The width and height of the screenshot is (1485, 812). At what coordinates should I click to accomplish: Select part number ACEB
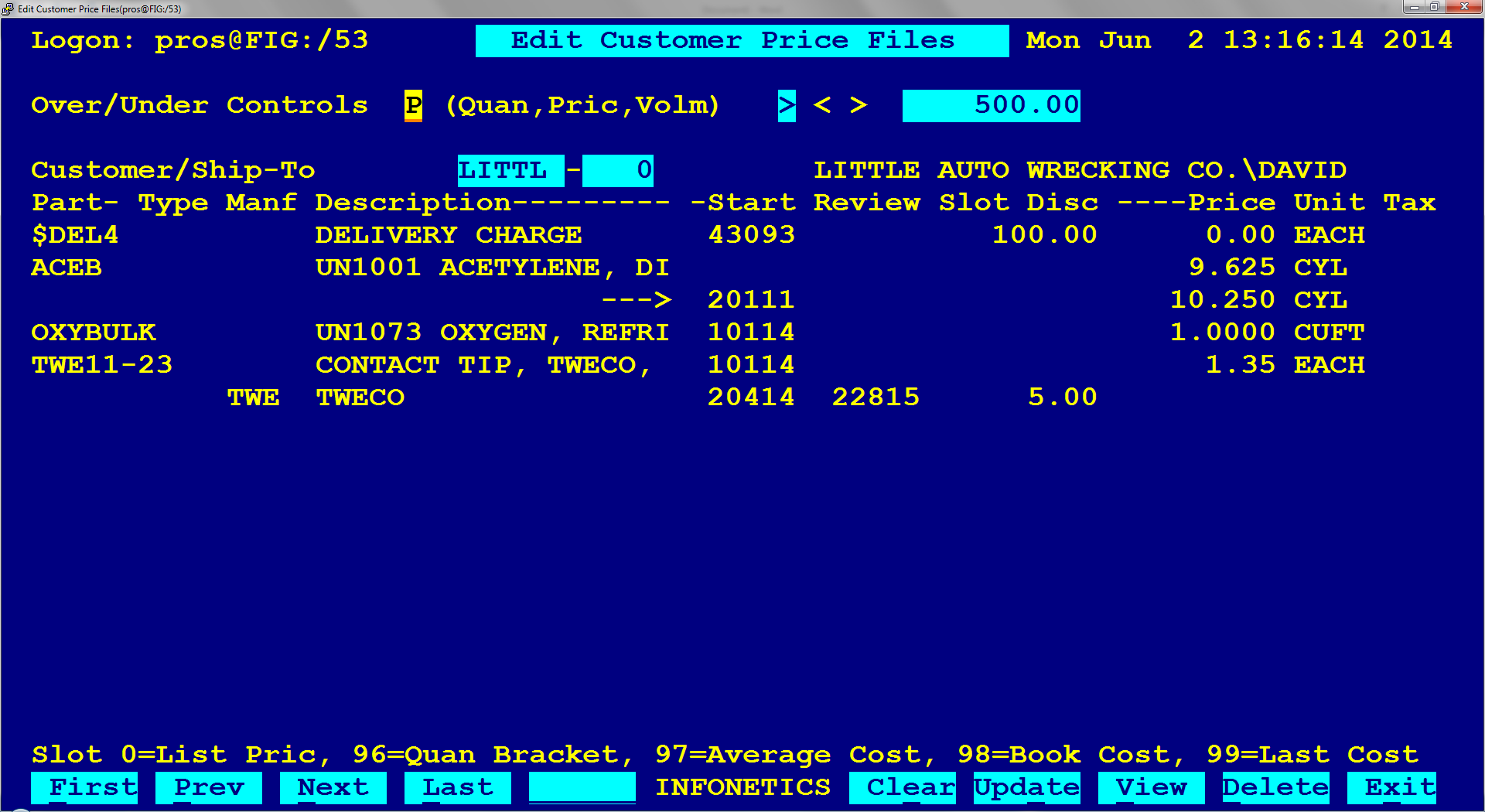[67, 268]
